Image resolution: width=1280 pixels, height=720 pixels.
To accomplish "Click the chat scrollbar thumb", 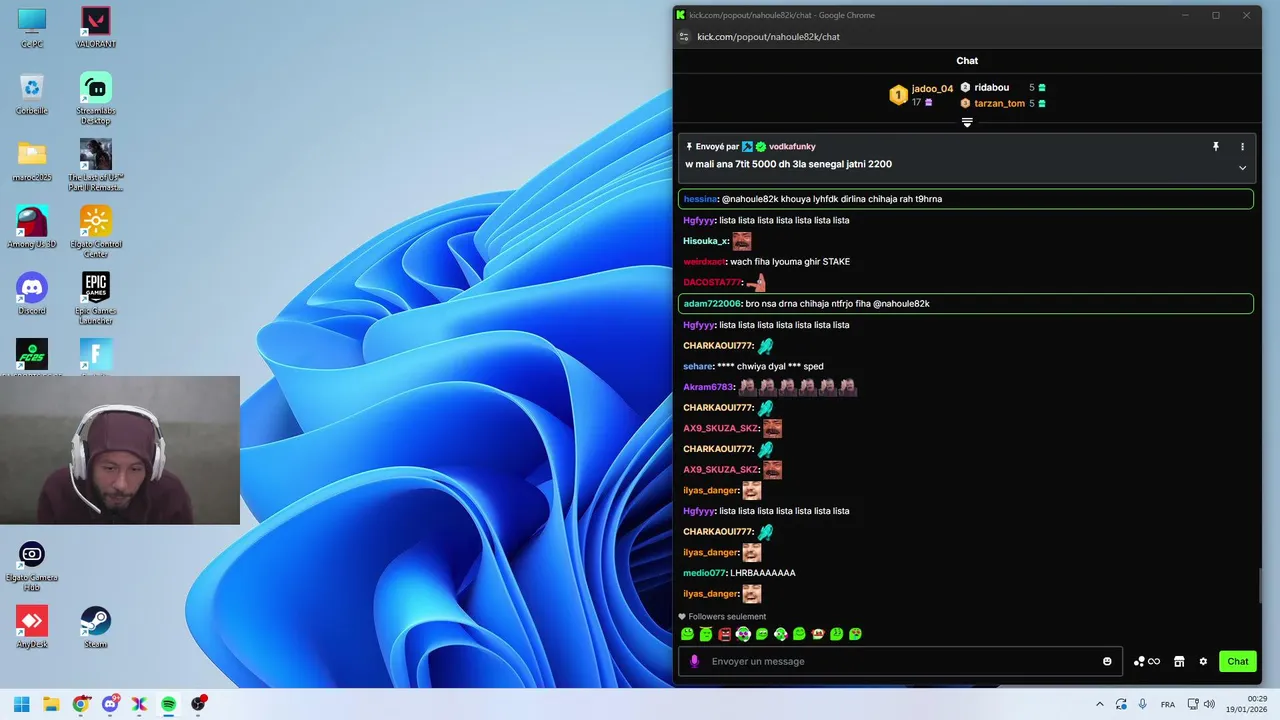I will (x=1259, y=585).
